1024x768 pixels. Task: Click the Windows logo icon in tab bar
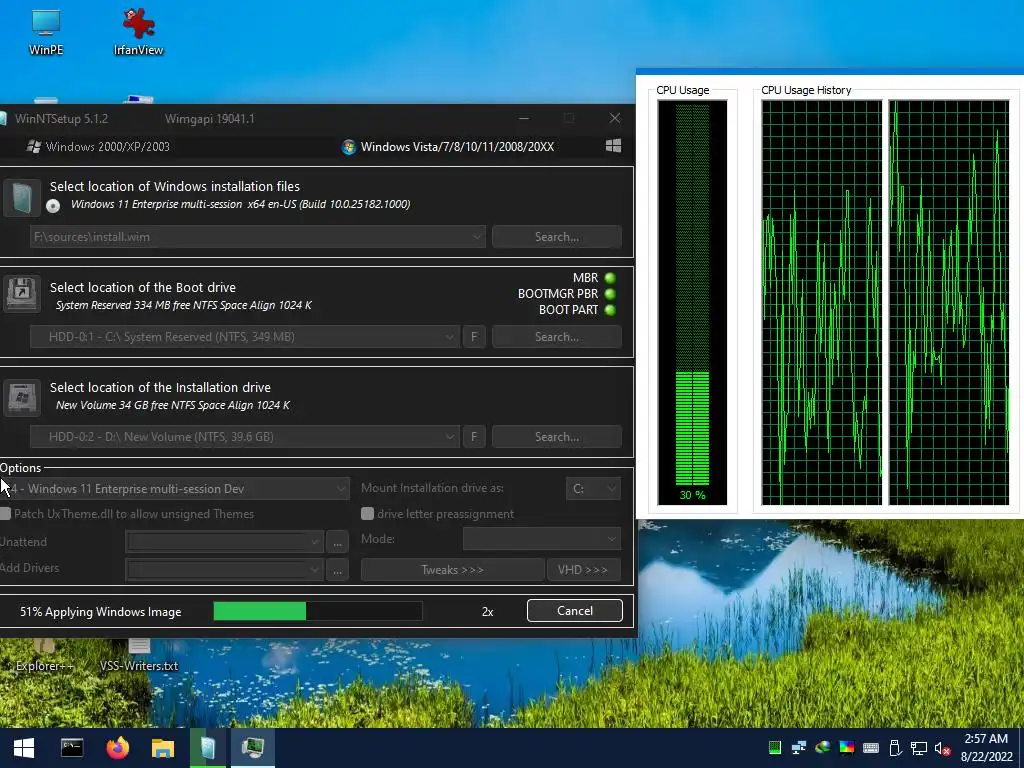[x=613, y=146]
